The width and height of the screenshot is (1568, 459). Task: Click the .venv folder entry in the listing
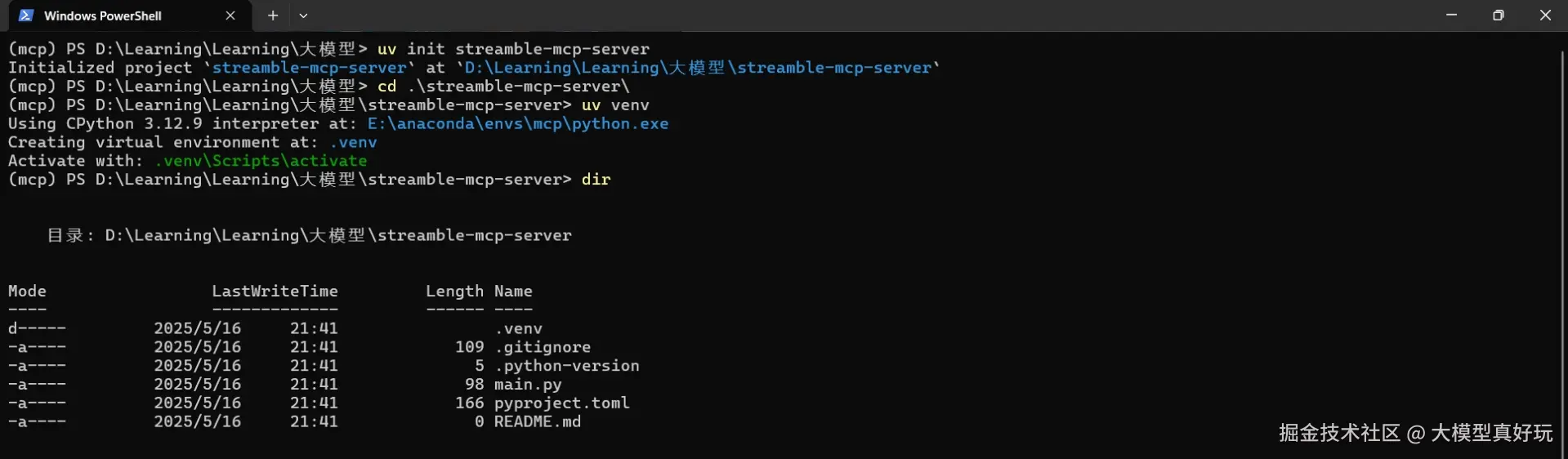519,328
